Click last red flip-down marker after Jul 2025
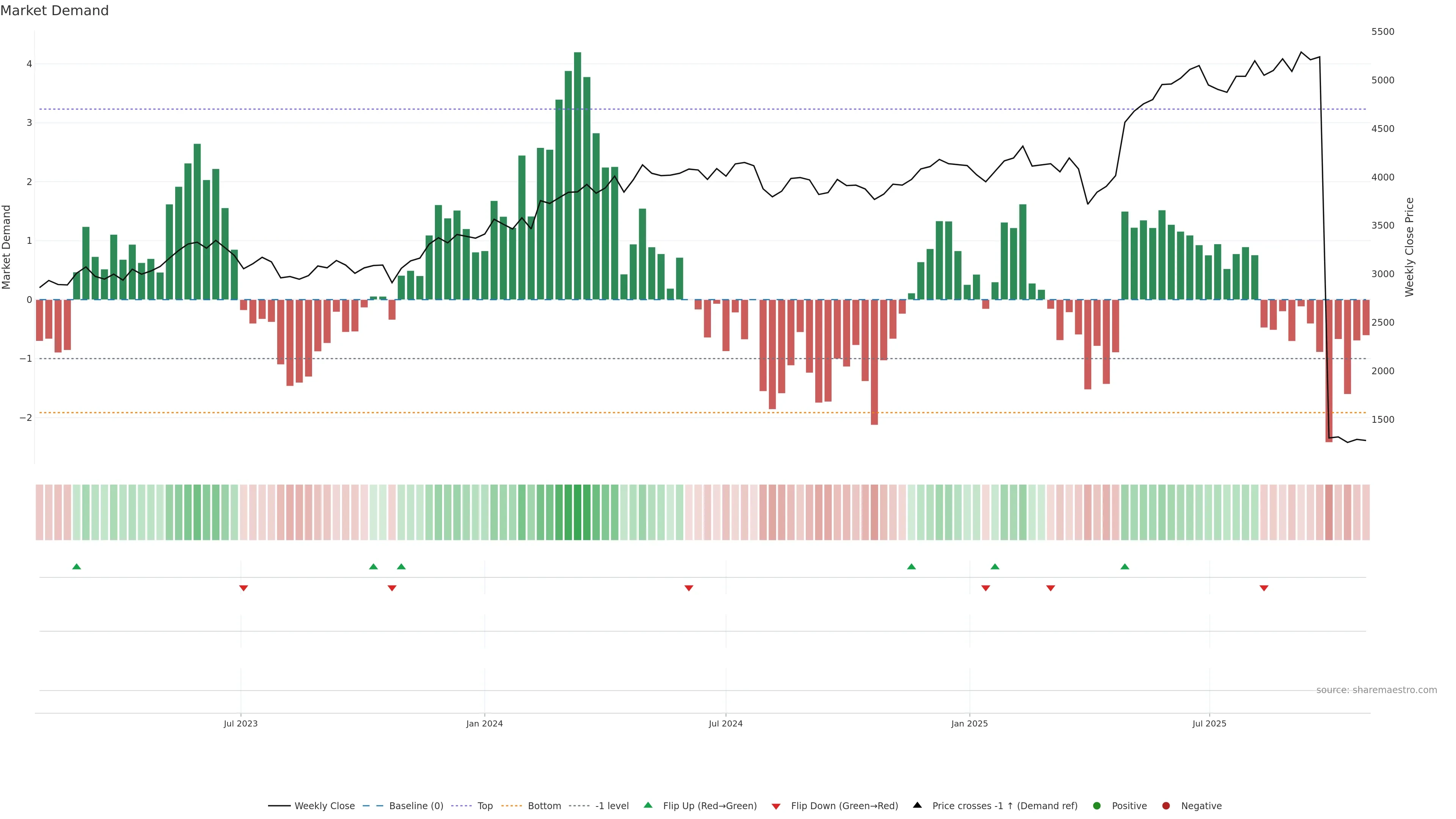 pos(1264,588)
